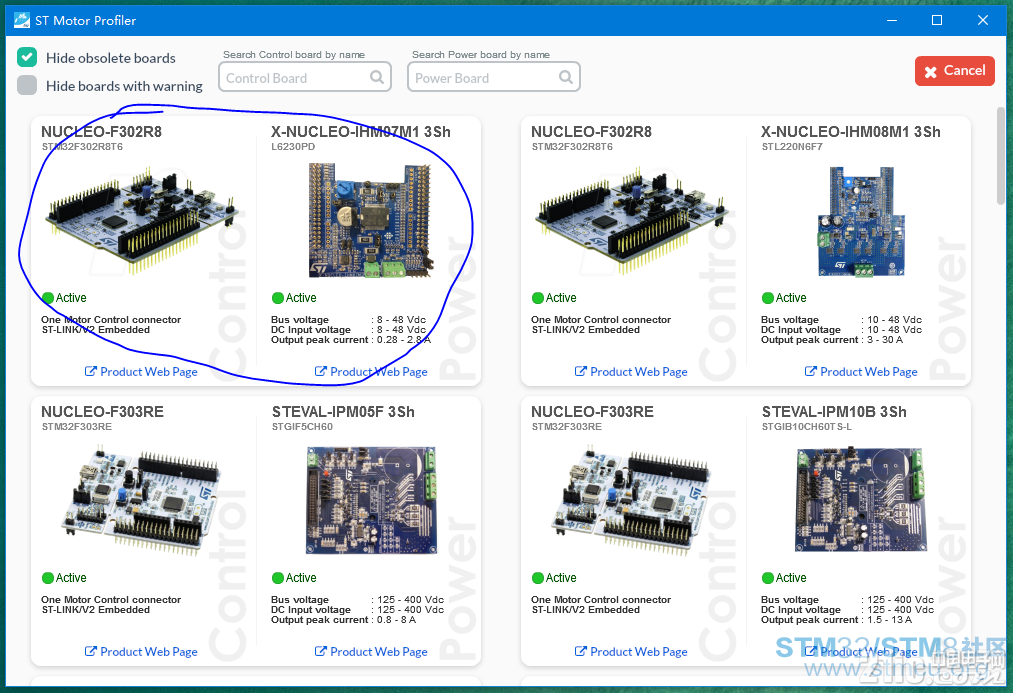Viewport: 1013px width, 693px height.
Task: Click the STGIF5CH60 part number text
Action: pyautogui.click(x=302, y=427)
